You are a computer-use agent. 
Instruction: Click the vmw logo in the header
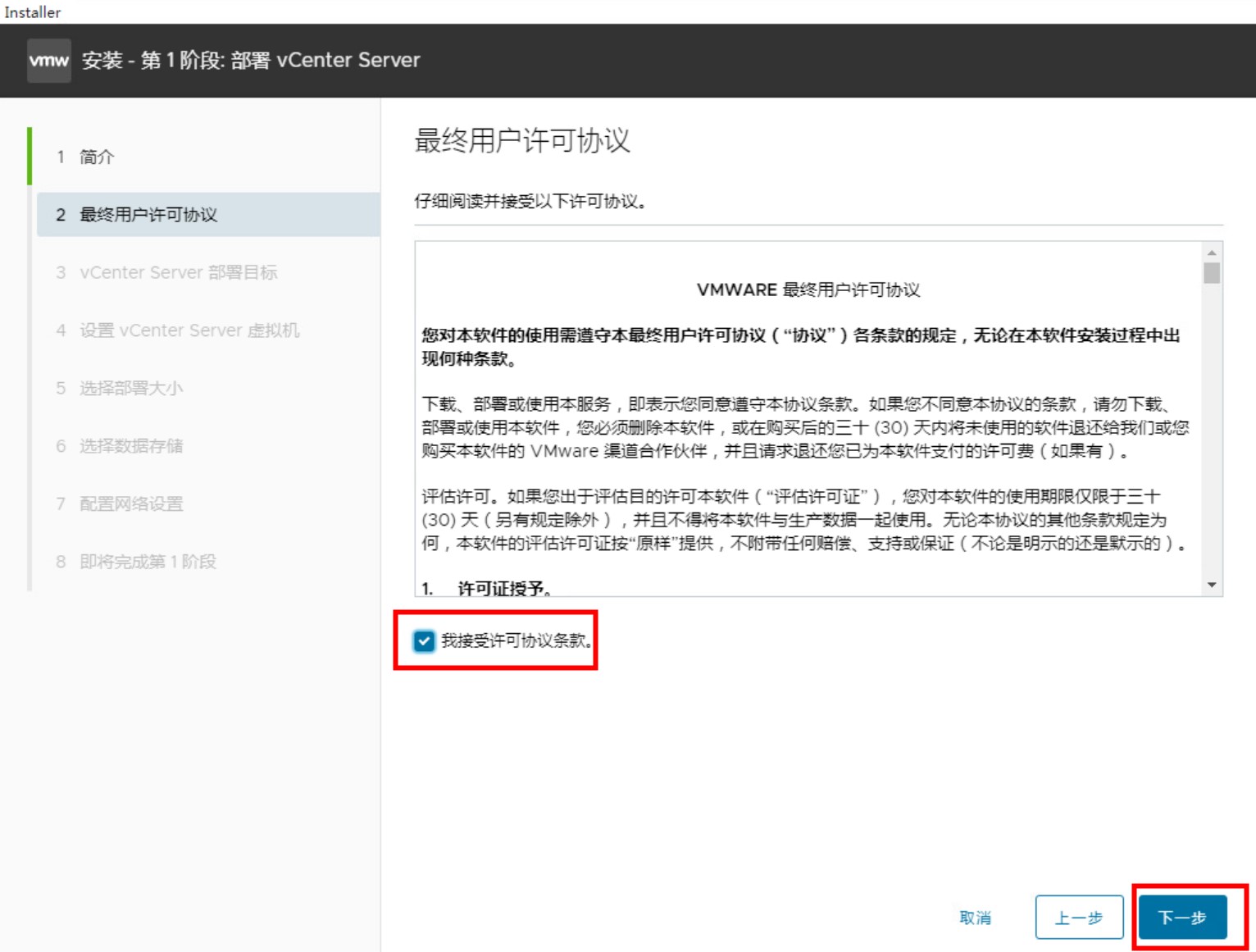48,61
